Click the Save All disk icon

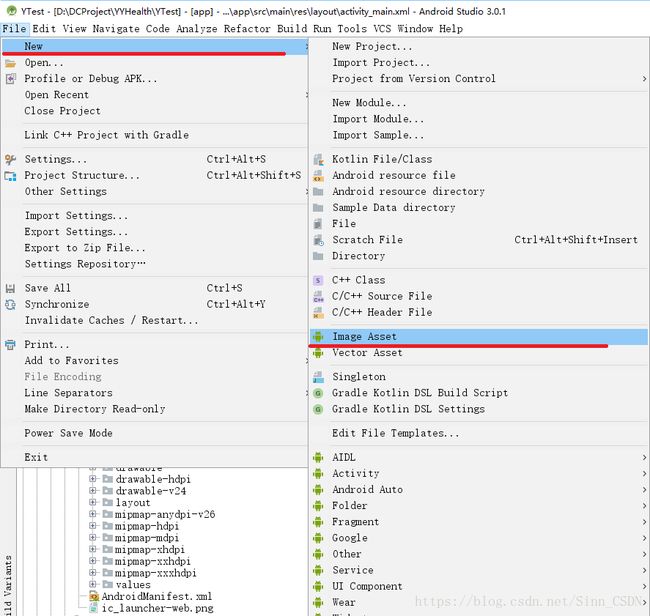pyautogui.click(x=10, y=289)
